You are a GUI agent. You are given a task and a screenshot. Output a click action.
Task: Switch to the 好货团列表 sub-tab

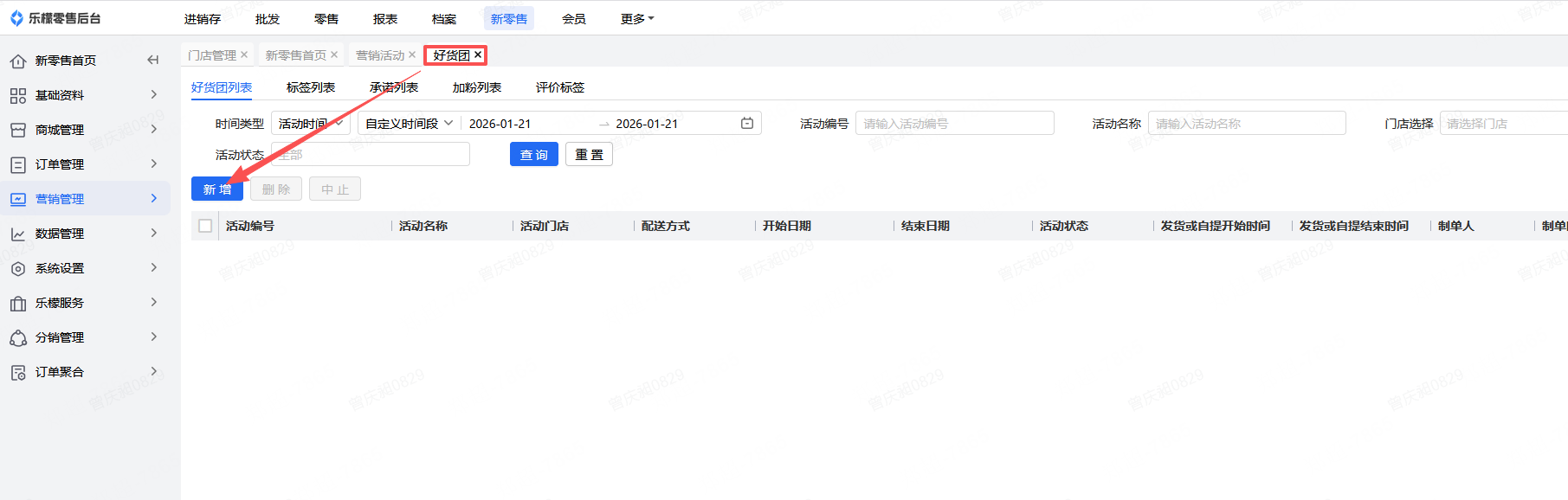[222, 87]
